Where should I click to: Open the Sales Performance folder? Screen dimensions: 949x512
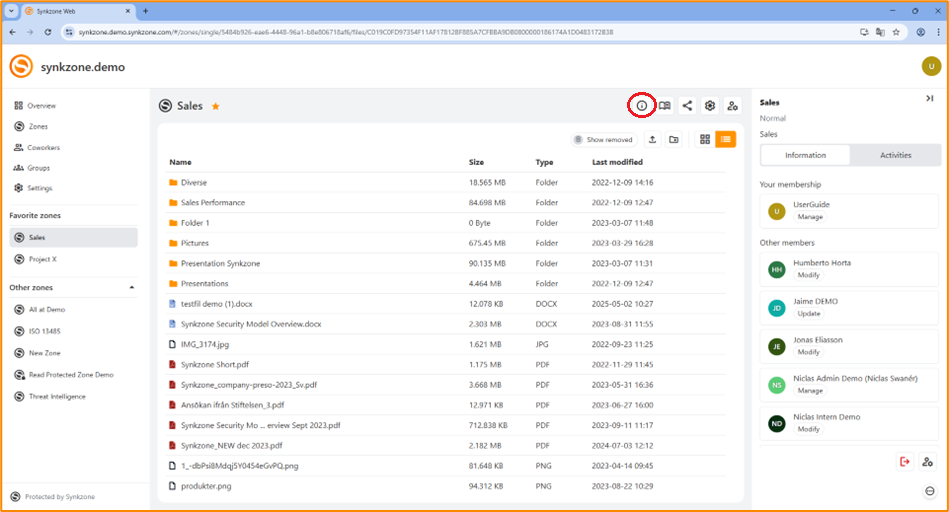[212, 203]
